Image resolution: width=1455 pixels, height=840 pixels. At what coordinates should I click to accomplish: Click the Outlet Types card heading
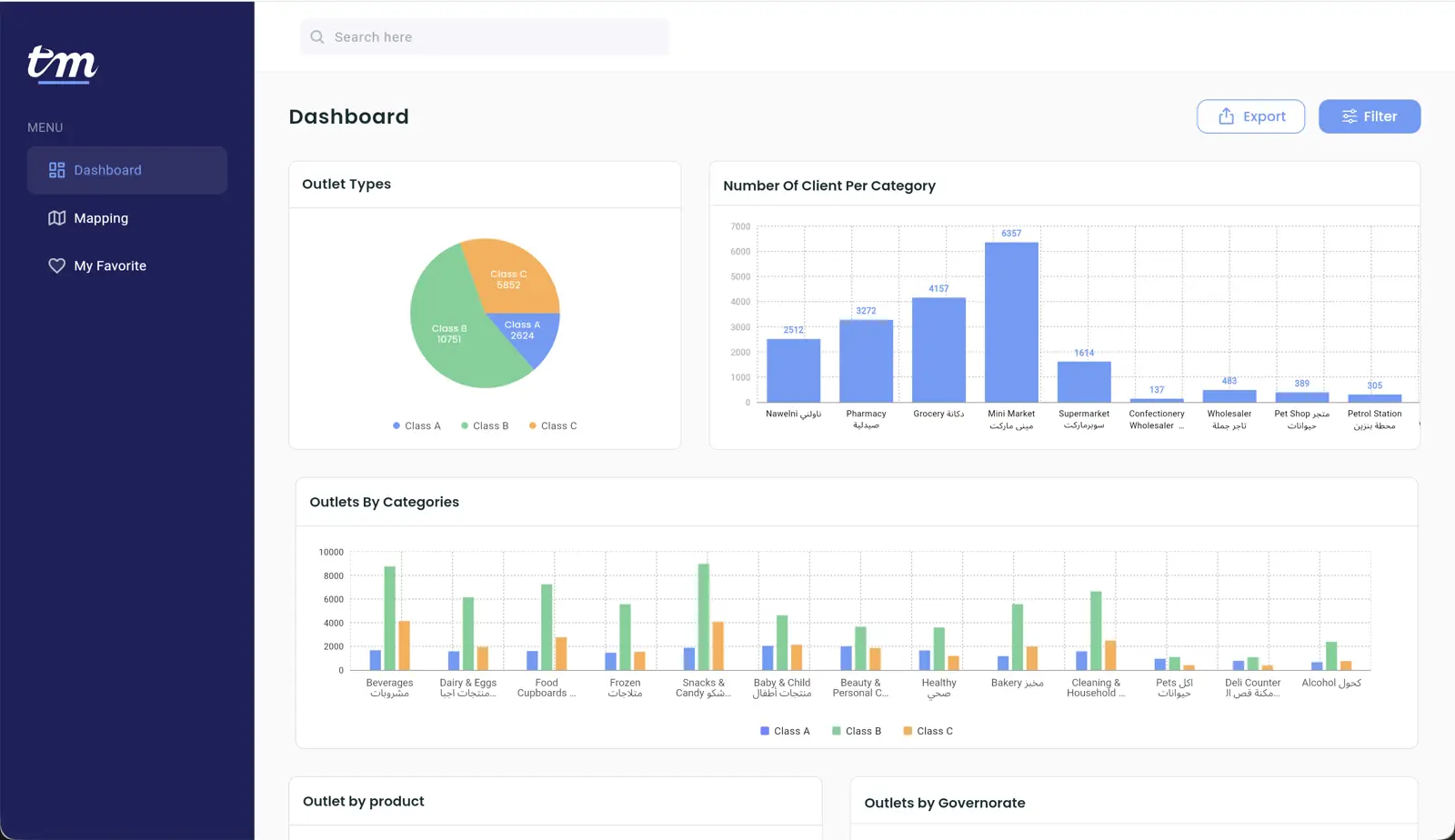tap(346, 184)
